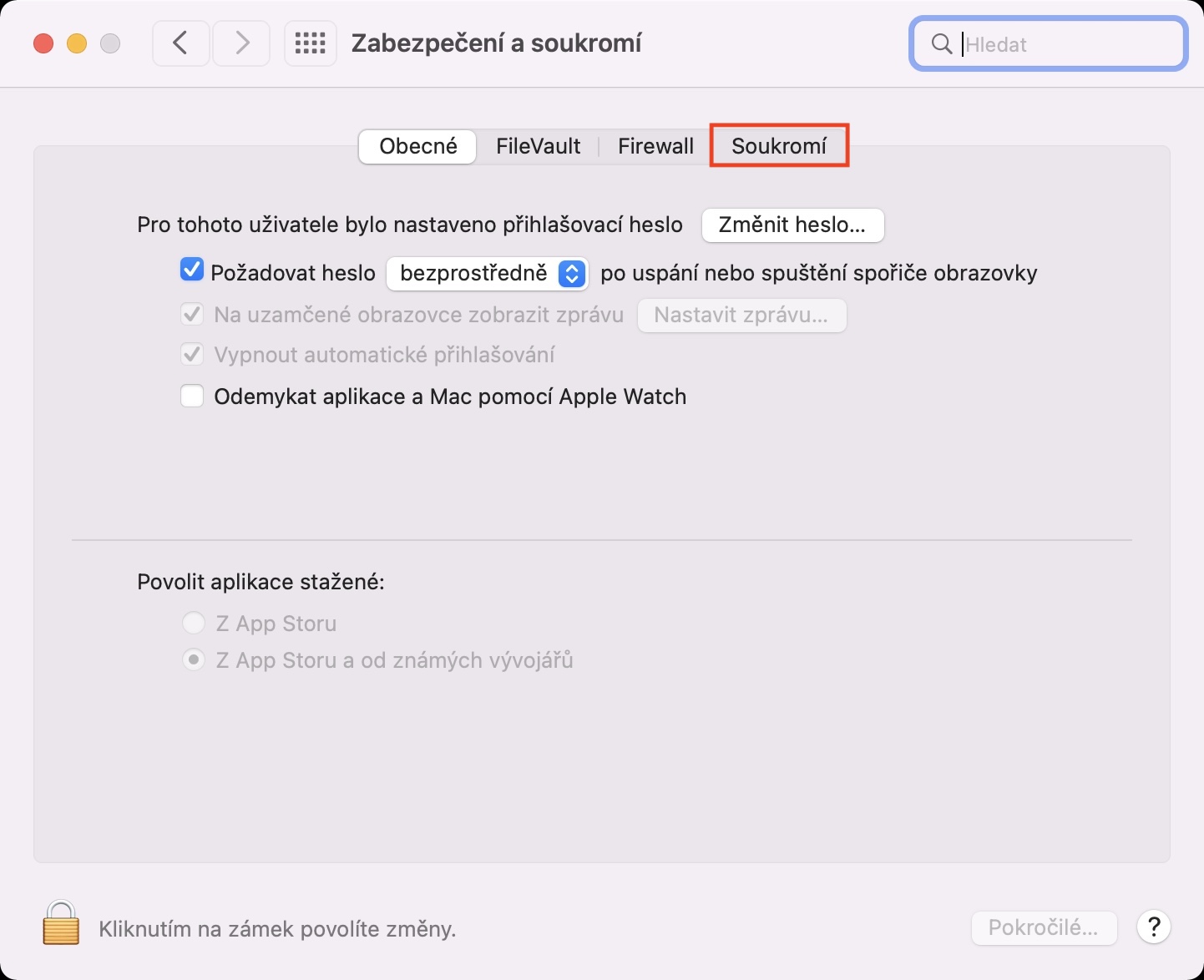Click the magnifying glass search icon
This screenshot has width=1204, height=980.
(941, 44)
